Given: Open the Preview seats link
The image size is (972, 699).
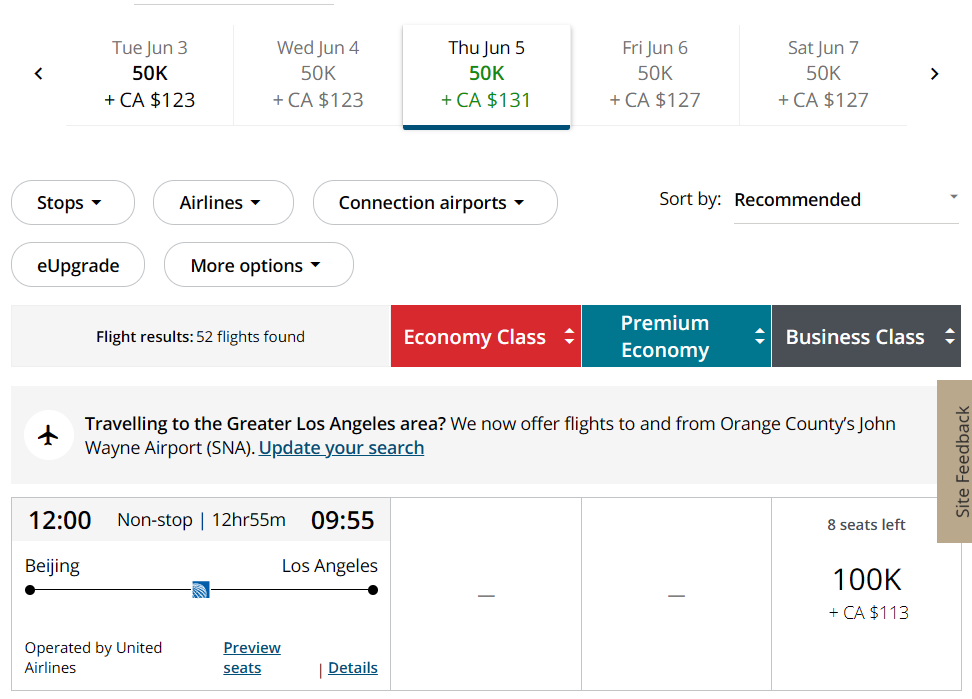Looking at the screenshot, I should [251, 658].
